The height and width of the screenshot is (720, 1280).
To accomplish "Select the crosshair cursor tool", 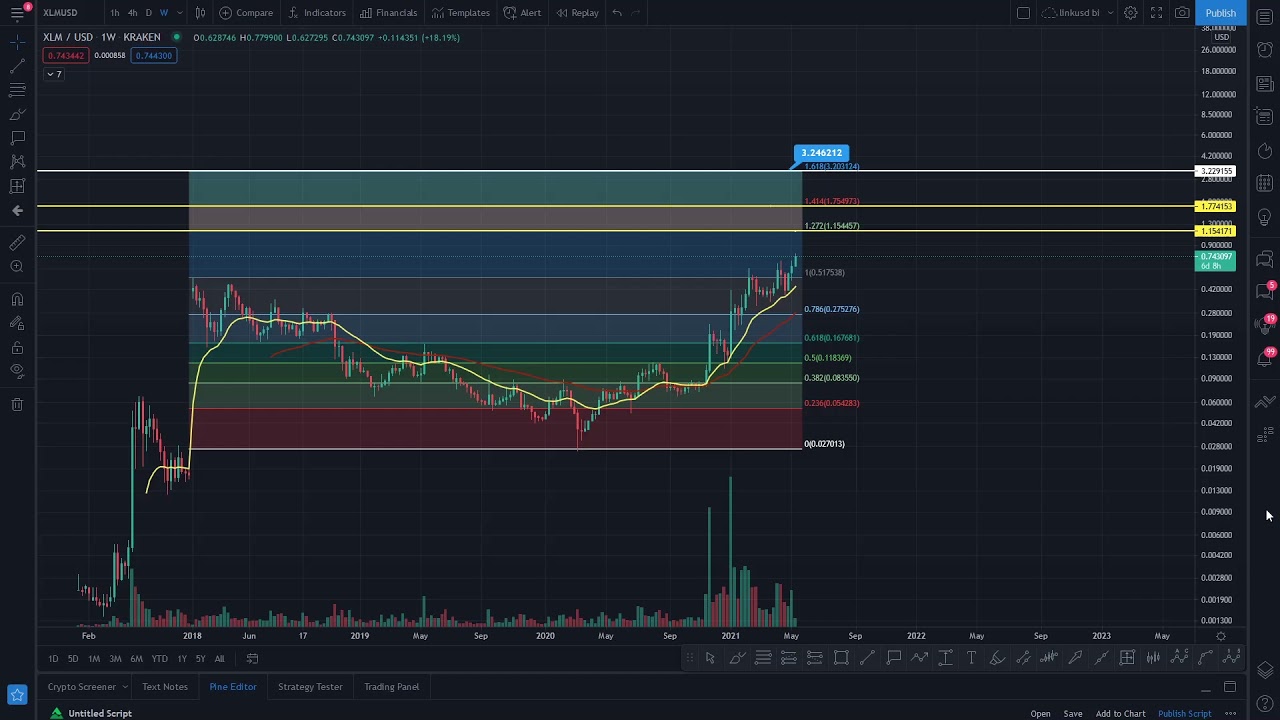I will coord(17,42).
